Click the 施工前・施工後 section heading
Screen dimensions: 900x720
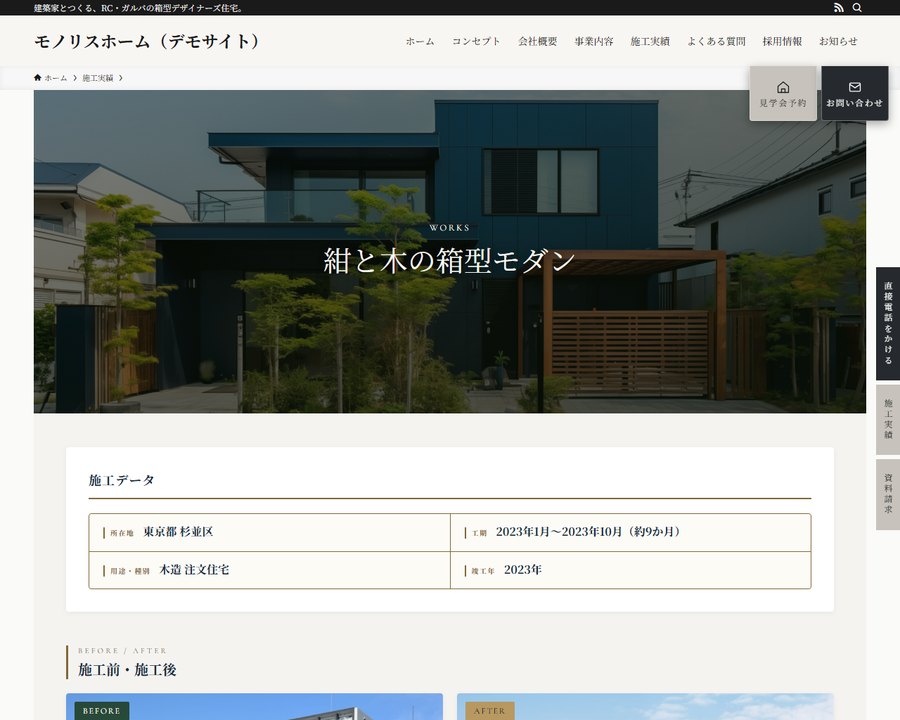pos(127,669)
